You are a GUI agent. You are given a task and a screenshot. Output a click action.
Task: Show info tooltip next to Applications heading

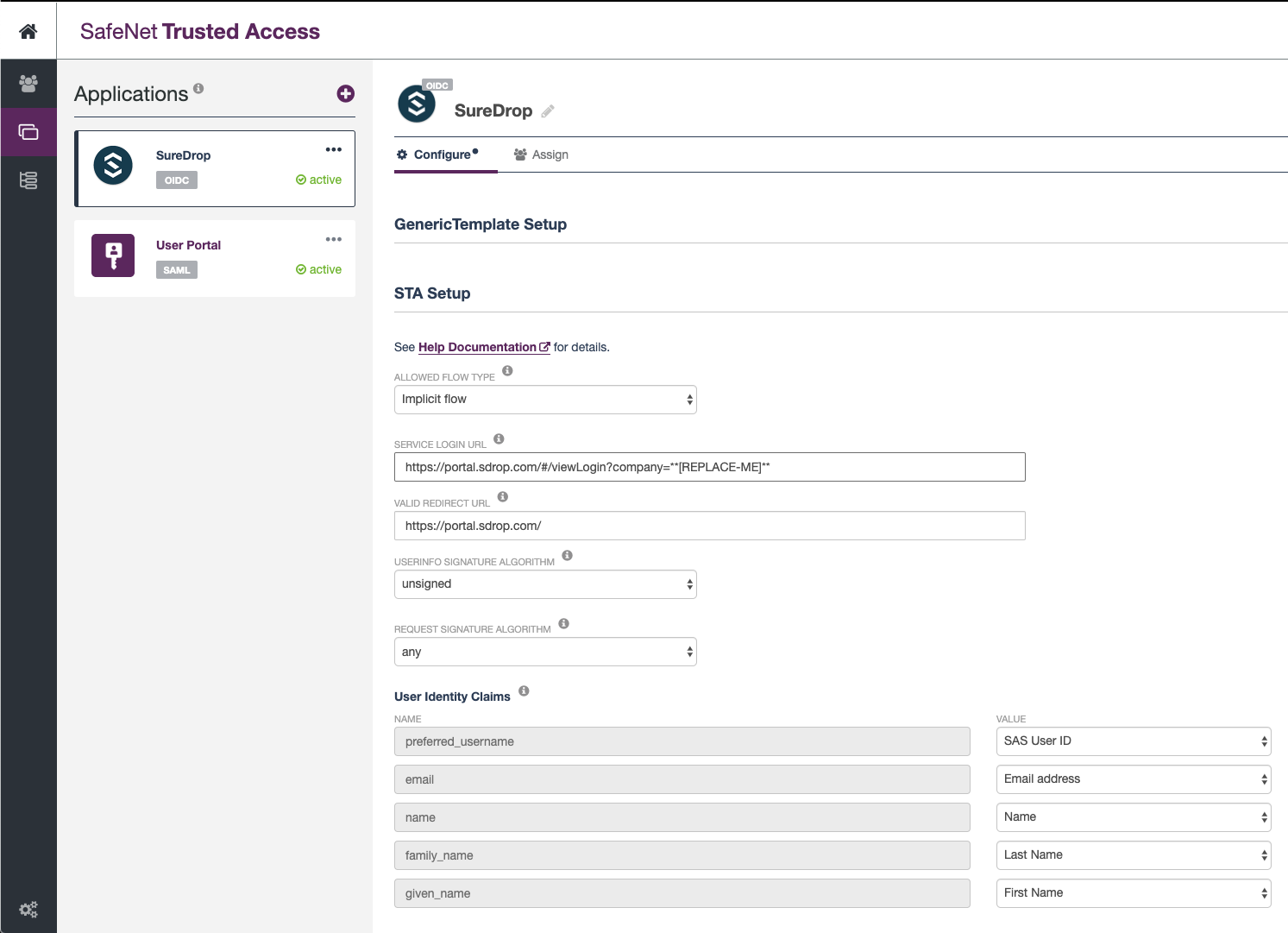(198, 88)
